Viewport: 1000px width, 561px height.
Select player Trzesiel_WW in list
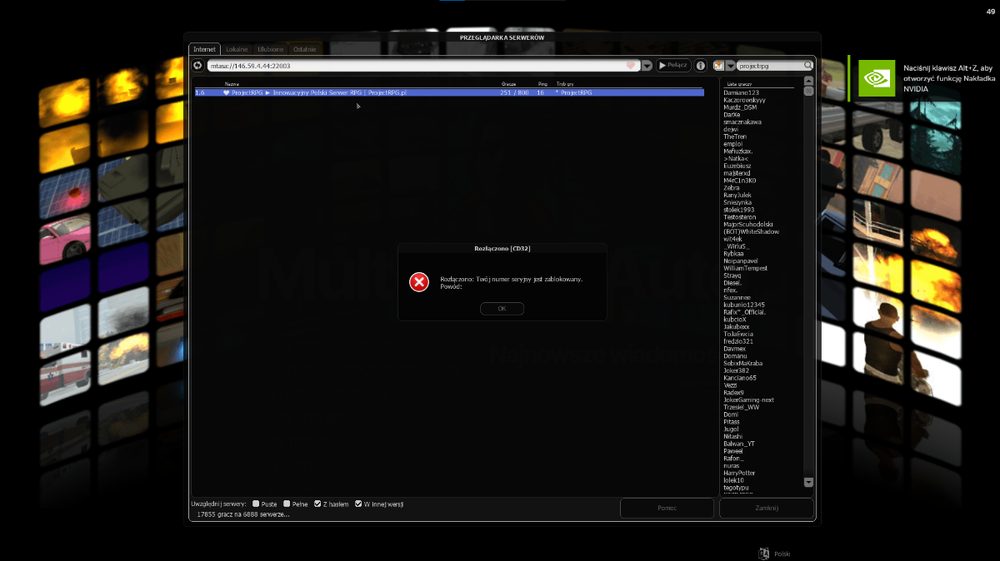pyautogui.click(x=741, y=407)
